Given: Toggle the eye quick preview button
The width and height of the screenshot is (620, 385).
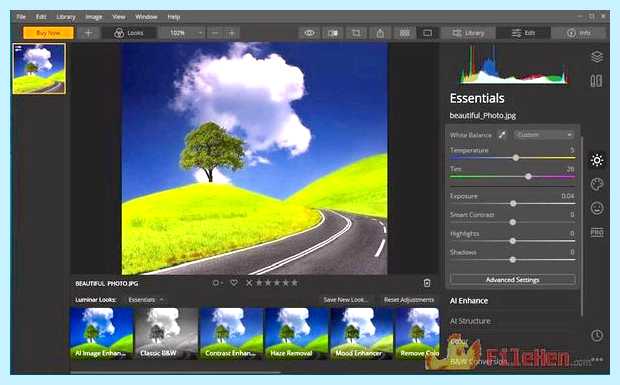Looking at the screenshot, I should (x=310, y=33).
